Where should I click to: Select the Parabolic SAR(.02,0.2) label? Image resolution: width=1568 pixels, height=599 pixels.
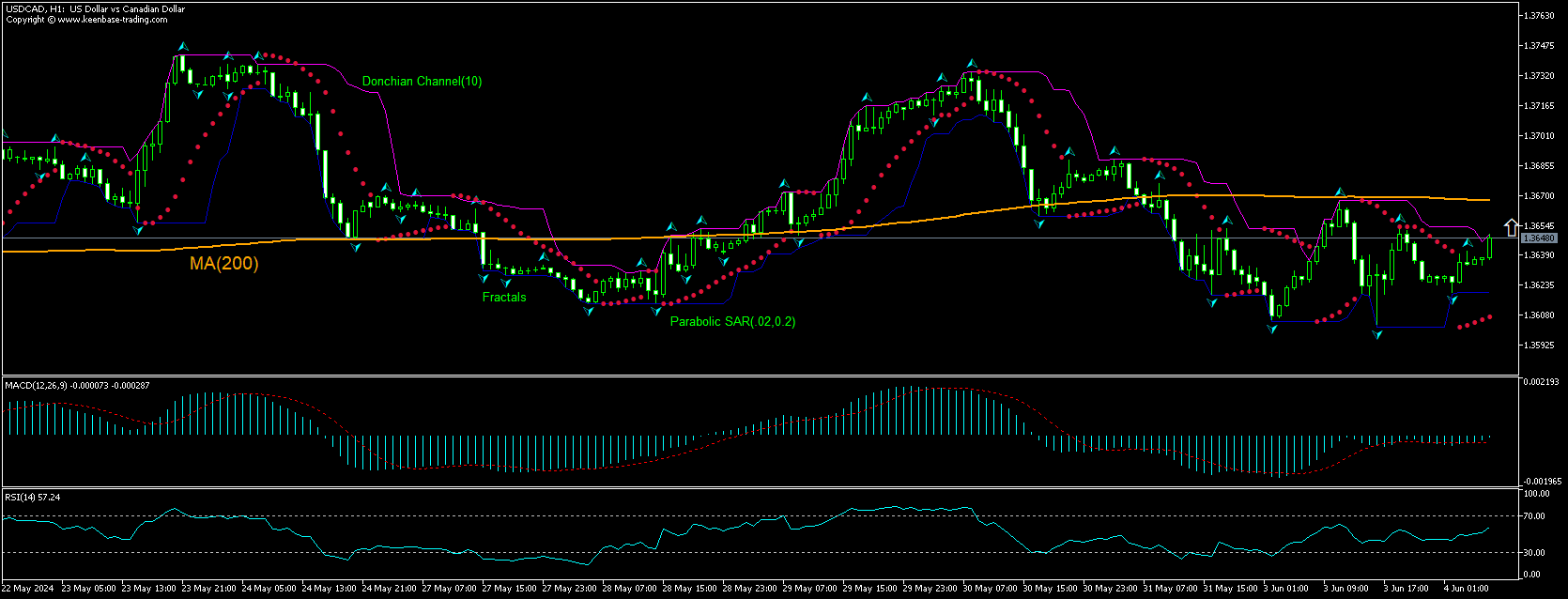coord(732,322)
